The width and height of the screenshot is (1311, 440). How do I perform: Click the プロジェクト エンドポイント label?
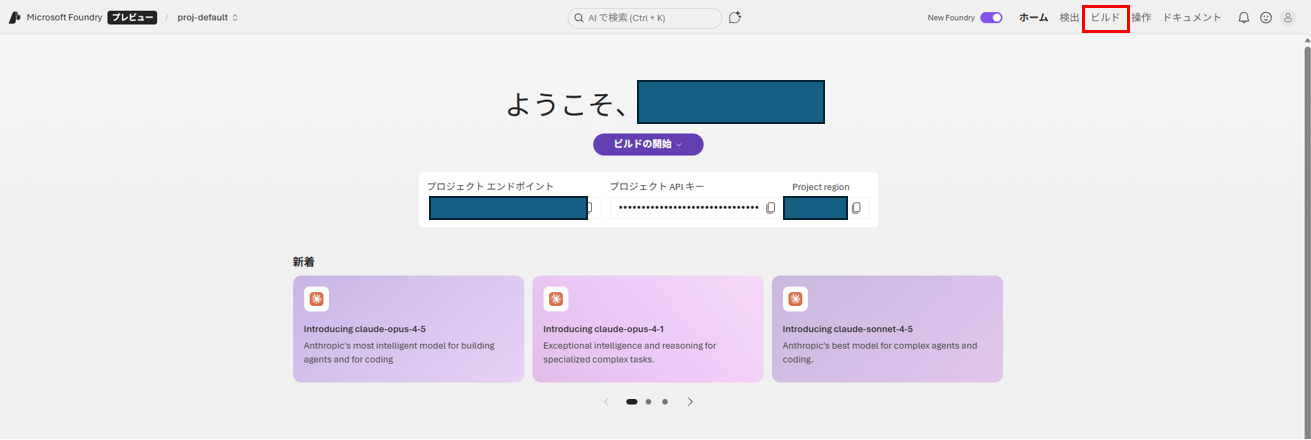click(490, 186)
